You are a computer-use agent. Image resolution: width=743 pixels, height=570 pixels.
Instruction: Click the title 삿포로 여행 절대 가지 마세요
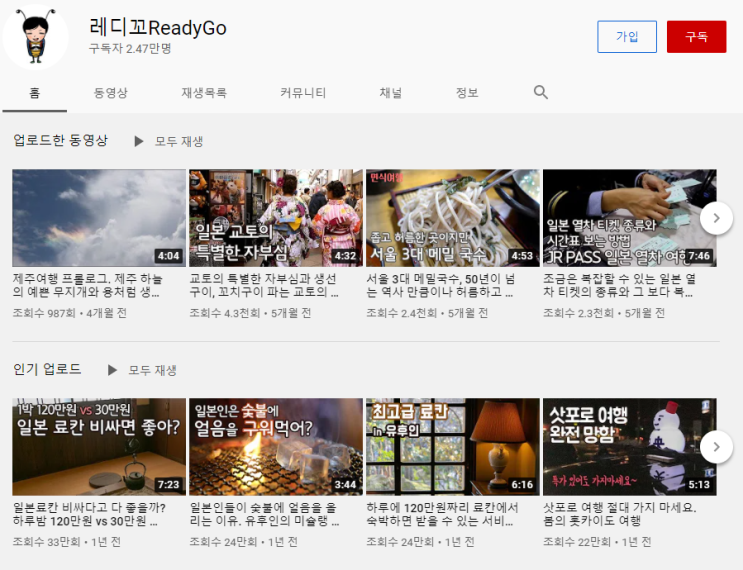click(619, 514)
